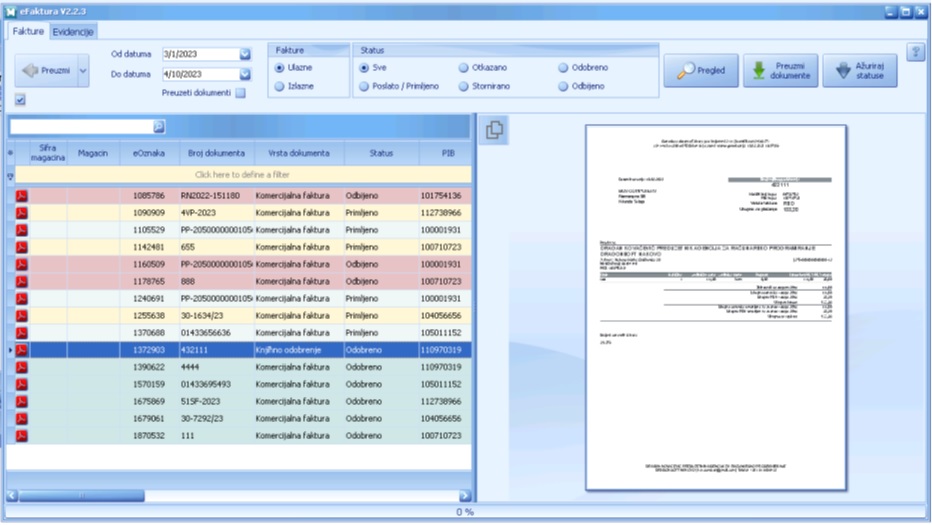Click the help question mark icon
The height and width of the screenshot is (525, 932).
point(915,52)
